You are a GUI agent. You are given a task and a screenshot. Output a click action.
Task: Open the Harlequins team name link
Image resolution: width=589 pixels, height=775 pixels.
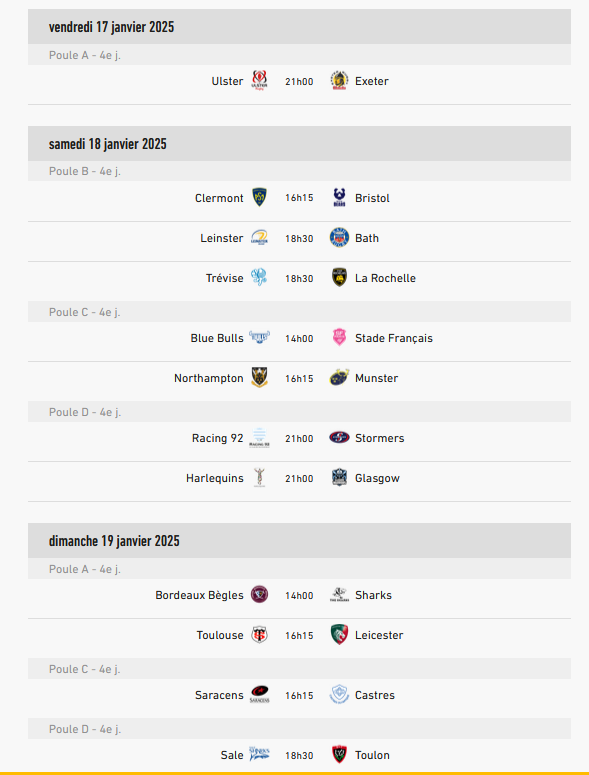point(214,478)
